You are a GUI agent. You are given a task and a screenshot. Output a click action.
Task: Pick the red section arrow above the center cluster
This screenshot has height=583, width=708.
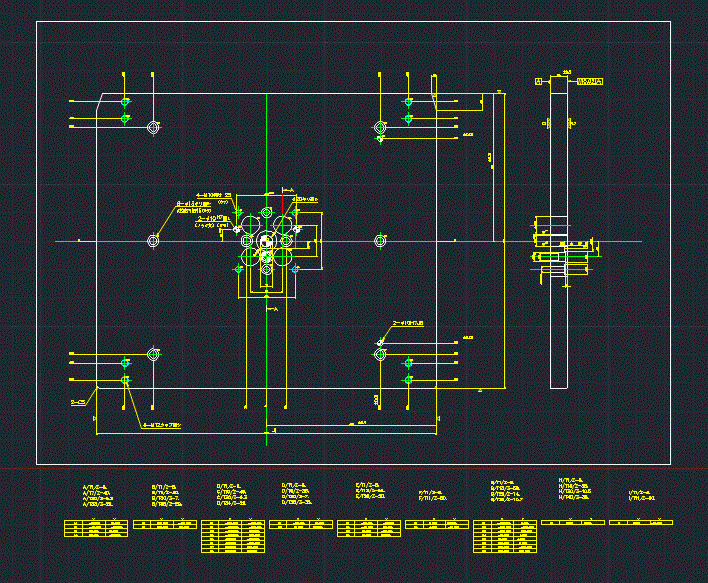coord(283,200)
